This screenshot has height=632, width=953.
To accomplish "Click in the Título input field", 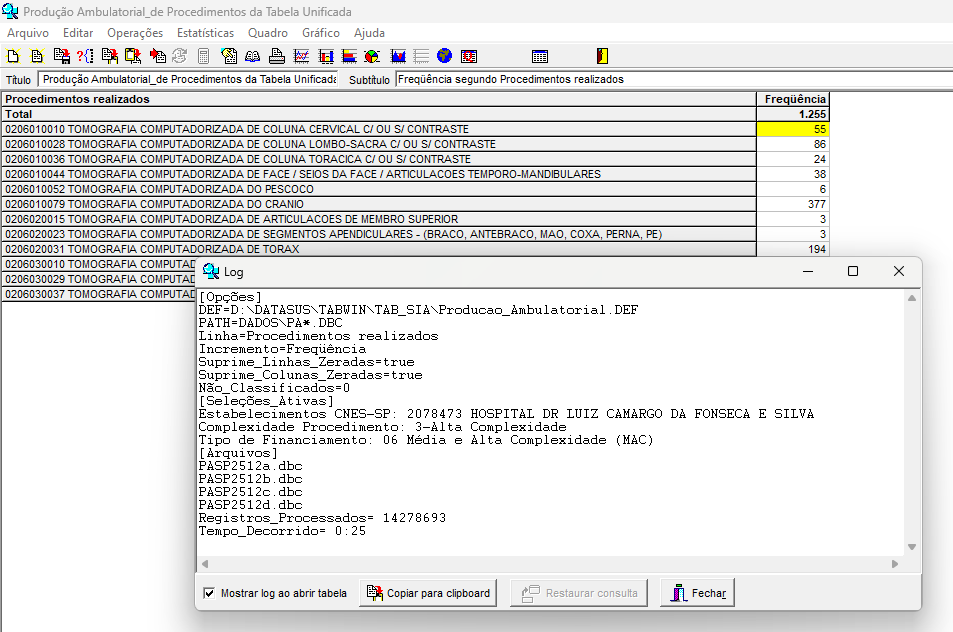I will click(188, 80).
